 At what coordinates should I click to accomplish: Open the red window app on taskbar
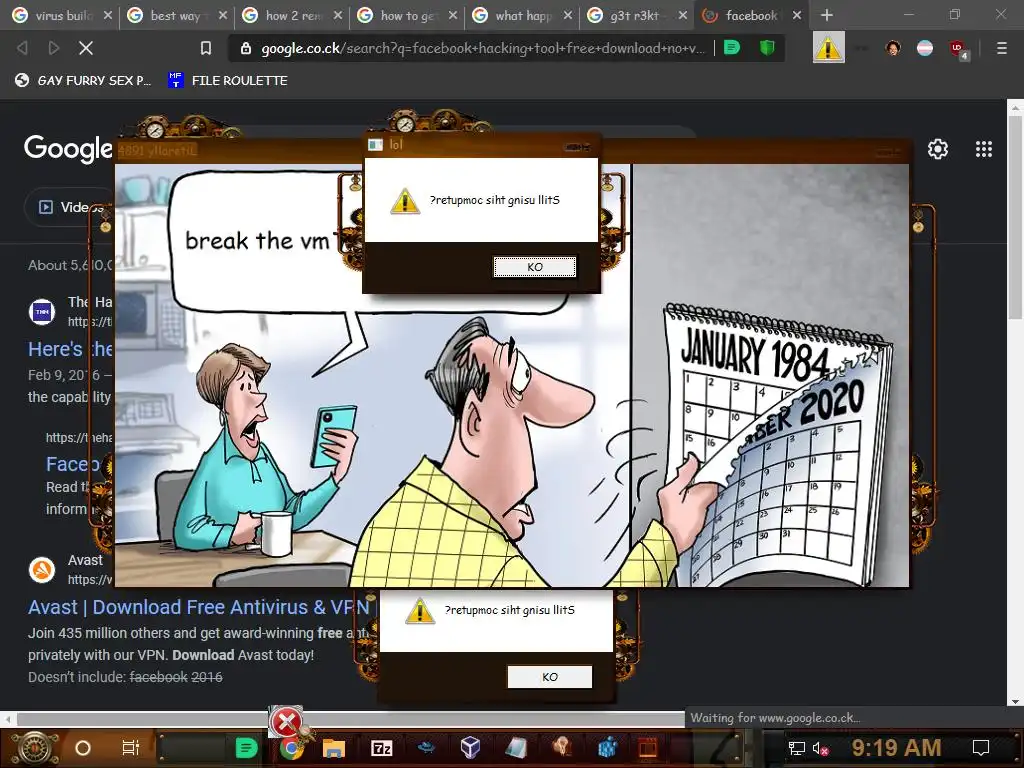click(648, 748)
